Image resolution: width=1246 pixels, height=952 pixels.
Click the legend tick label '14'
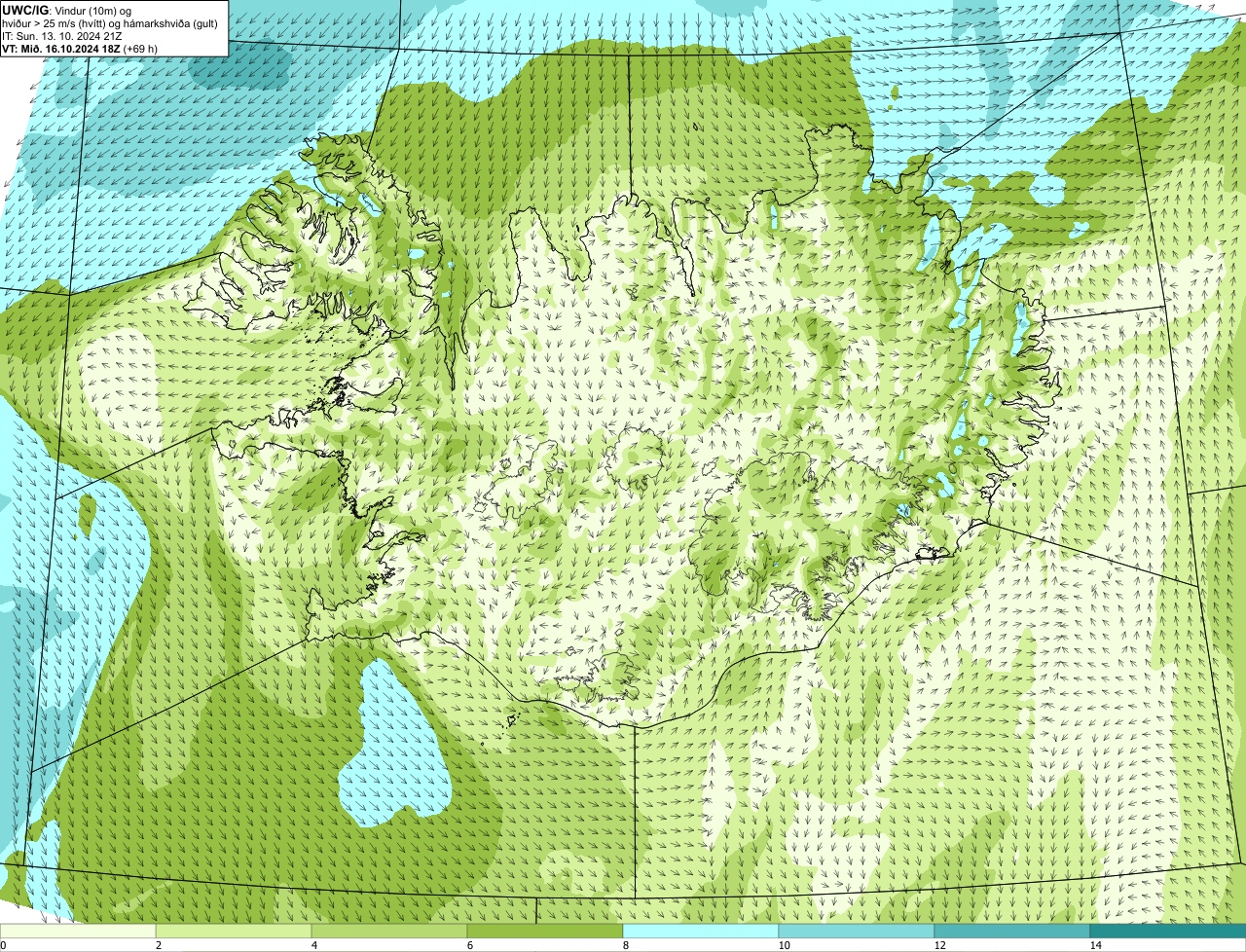point(1095,945)
